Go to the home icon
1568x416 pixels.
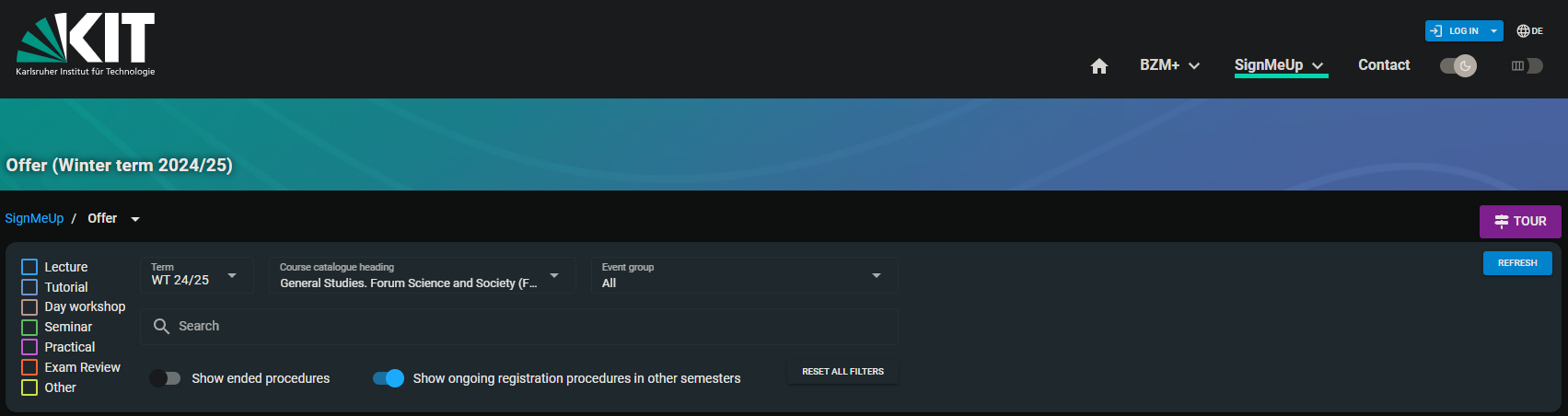(1098, 65)
